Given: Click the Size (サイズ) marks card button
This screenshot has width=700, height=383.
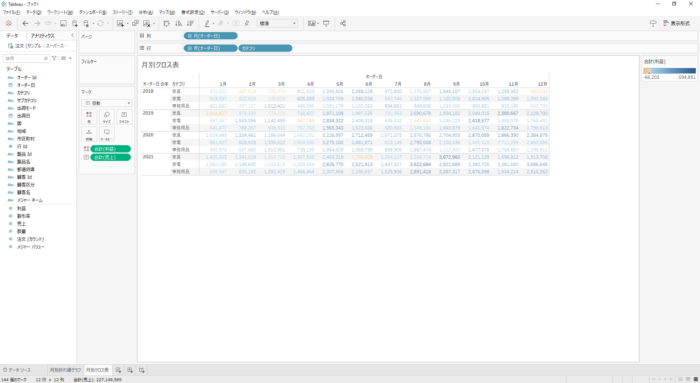Looking at the screenshot, I should point(107,117).
